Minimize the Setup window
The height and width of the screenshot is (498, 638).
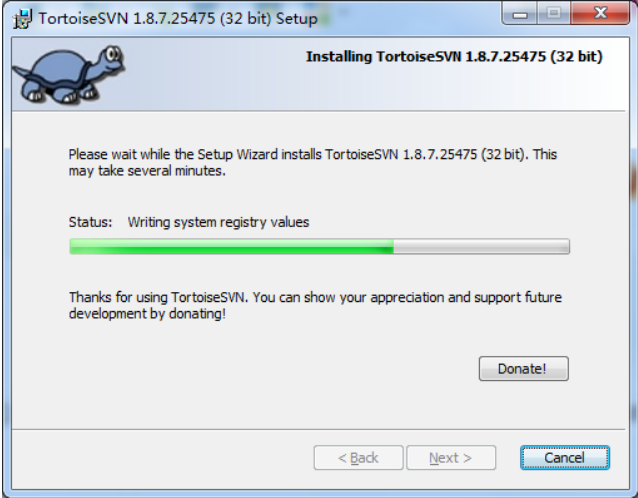click(x=520, y=14)
